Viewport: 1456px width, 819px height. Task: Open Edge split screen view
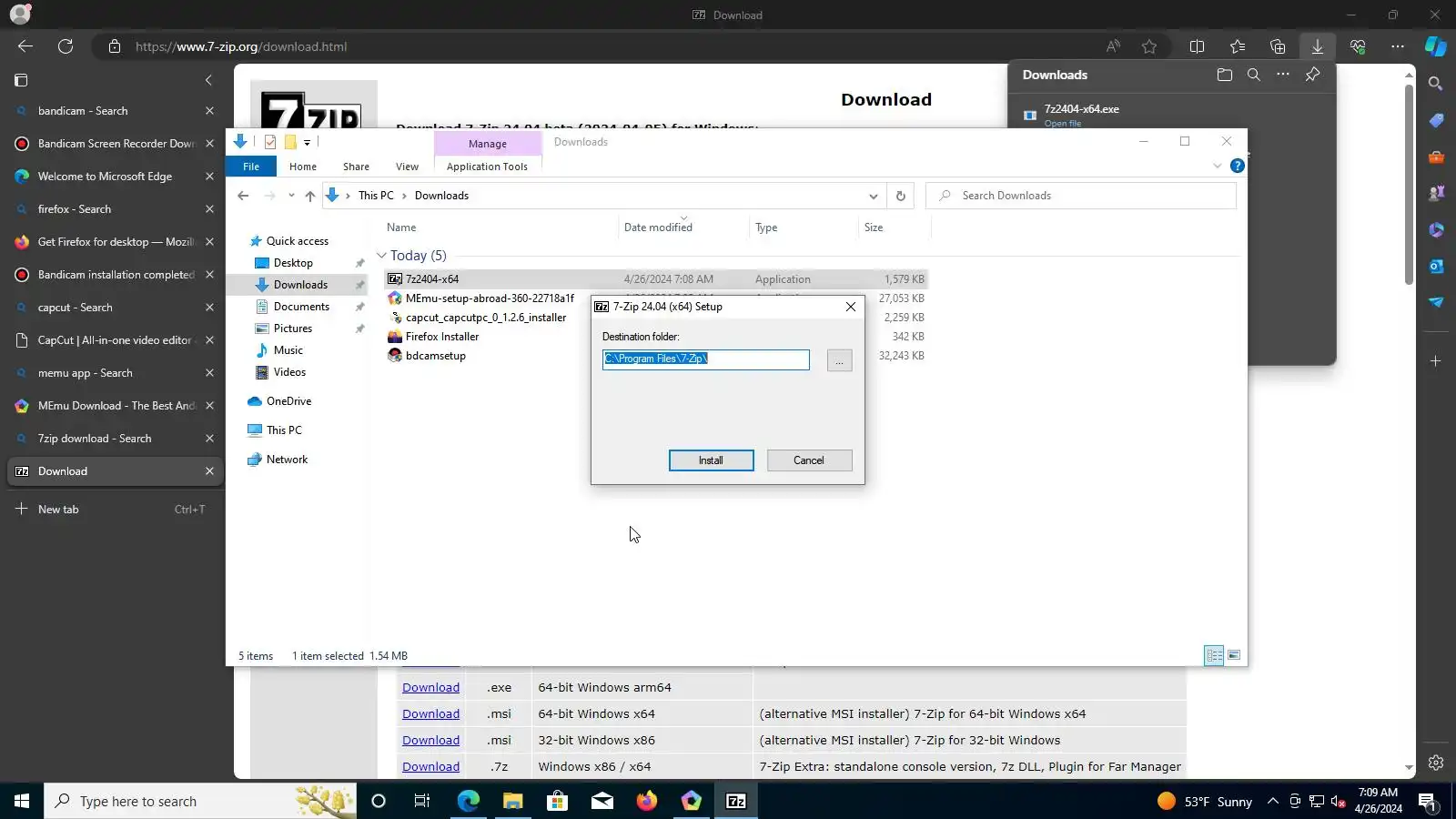[1197, 46]
